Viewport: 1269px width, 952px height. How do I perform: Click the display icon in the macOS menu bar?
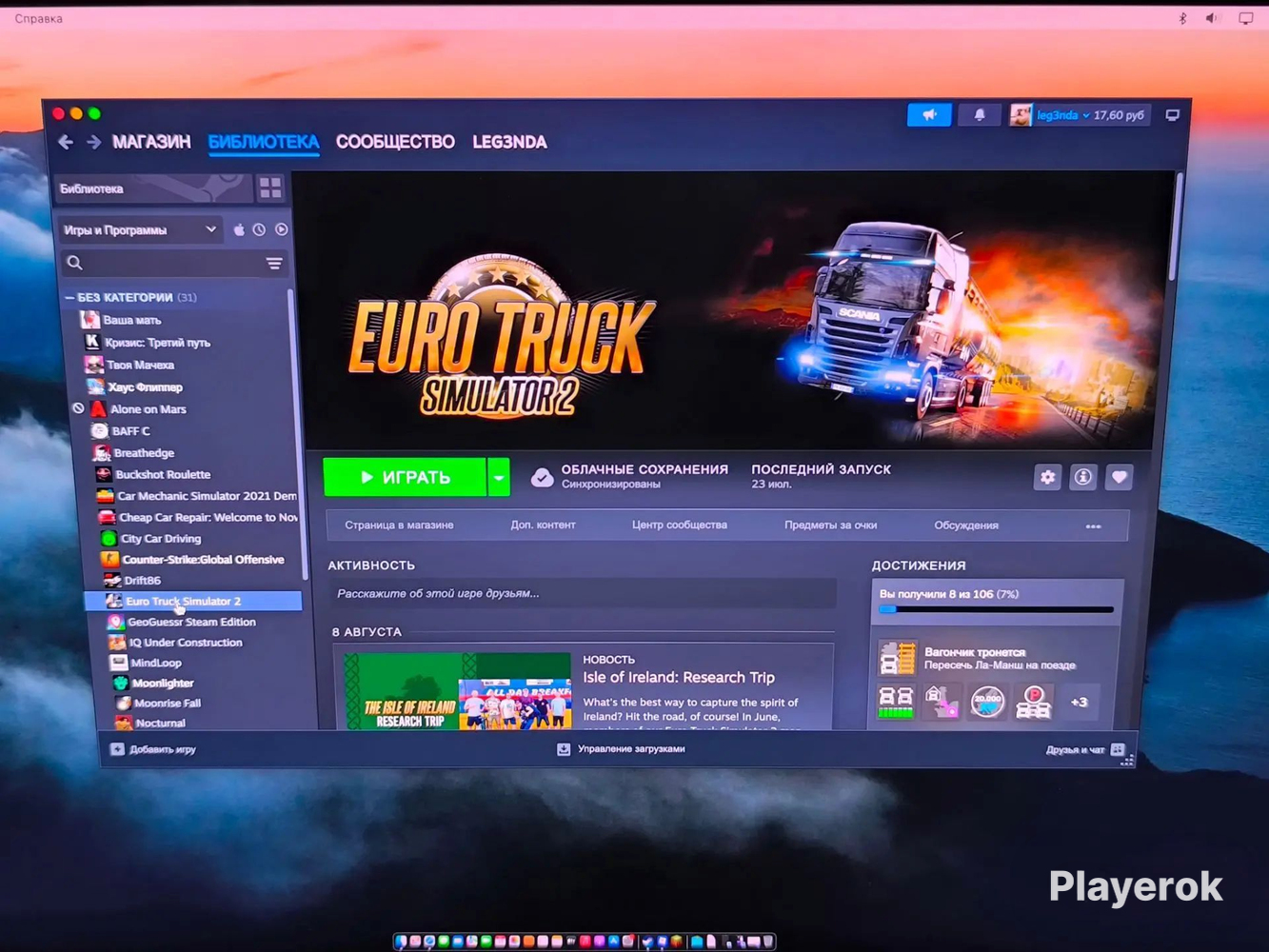1246,18
